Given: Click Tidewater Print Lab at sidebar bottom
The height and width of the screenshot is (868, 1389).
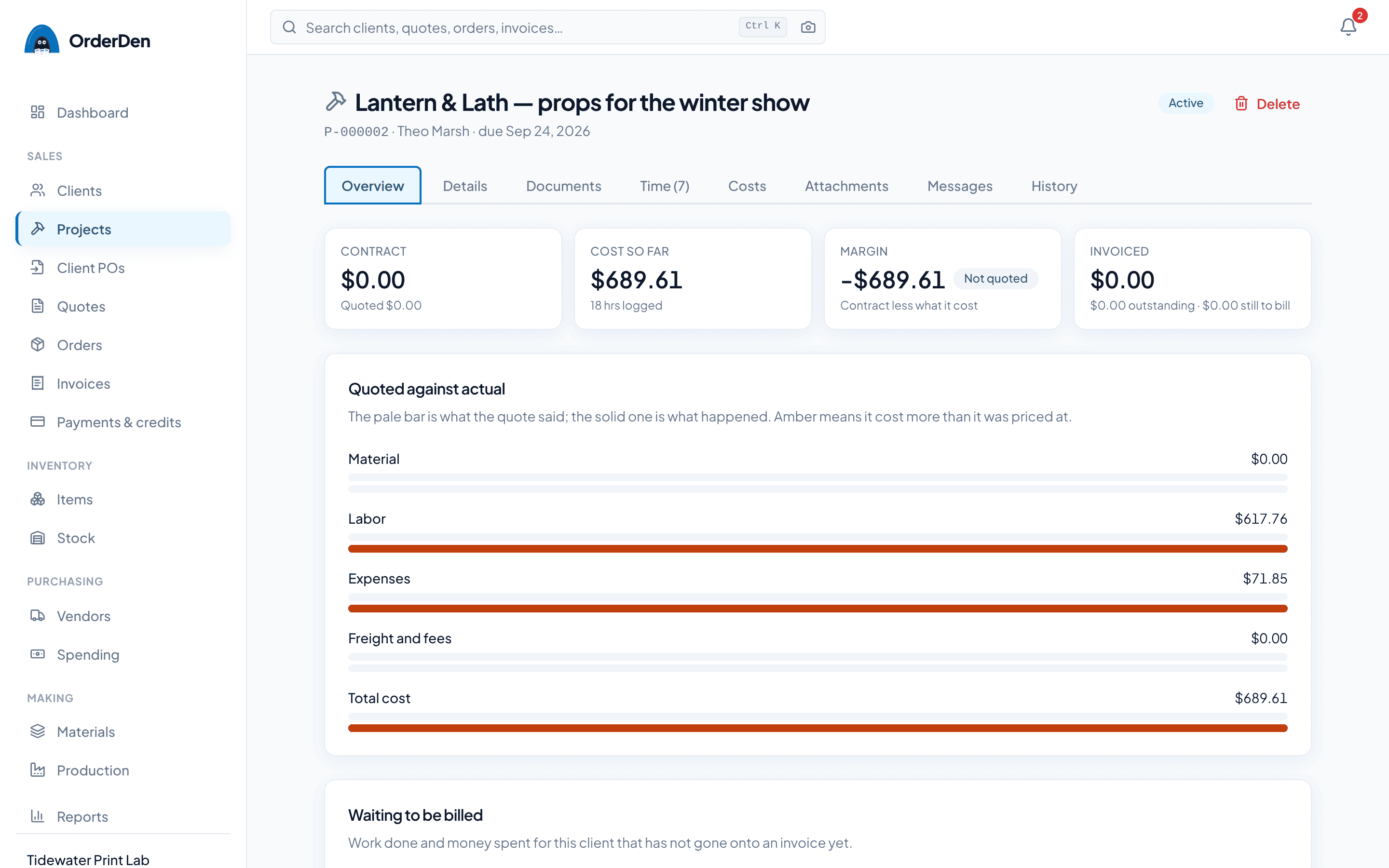Looking at the screenshot, I should coord(88,859).
